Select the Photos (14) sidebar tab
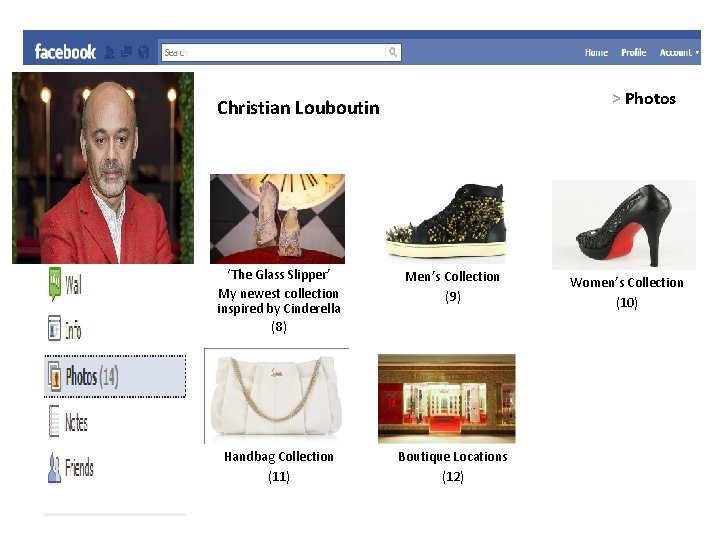The image size is (720, 540). click(115, 376)
